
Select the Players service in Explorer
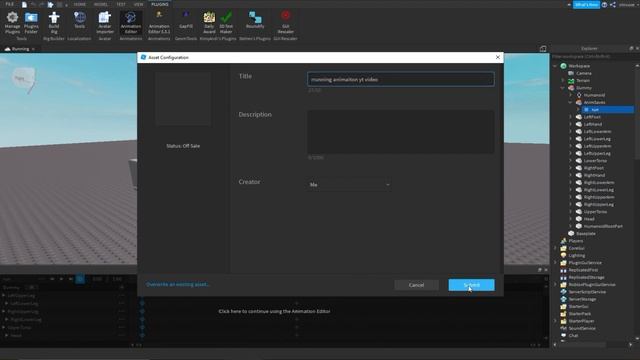tap(576, 241)
